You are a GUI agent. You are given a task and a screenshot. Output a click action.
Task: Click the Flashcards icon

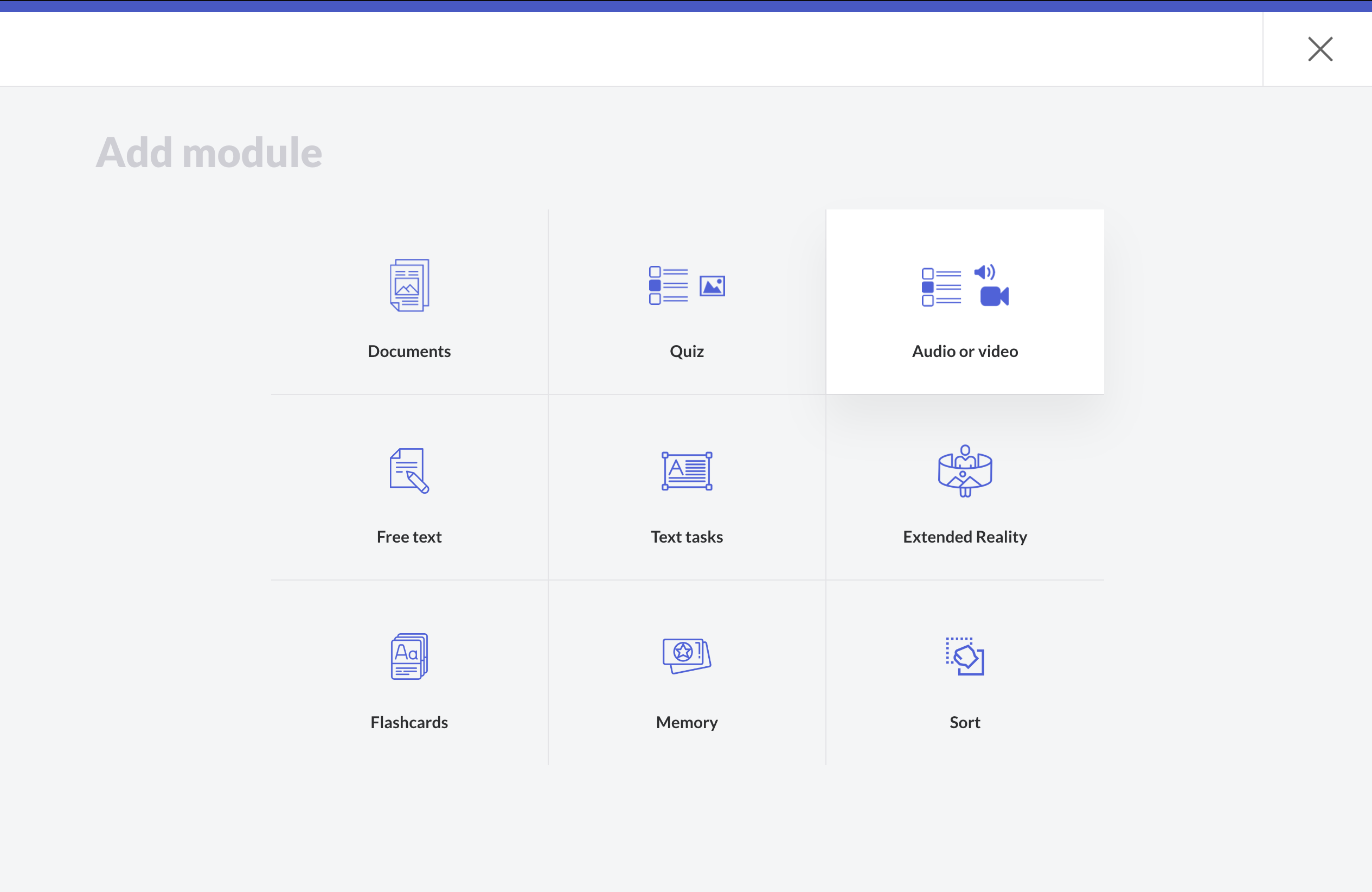point(409,656)
